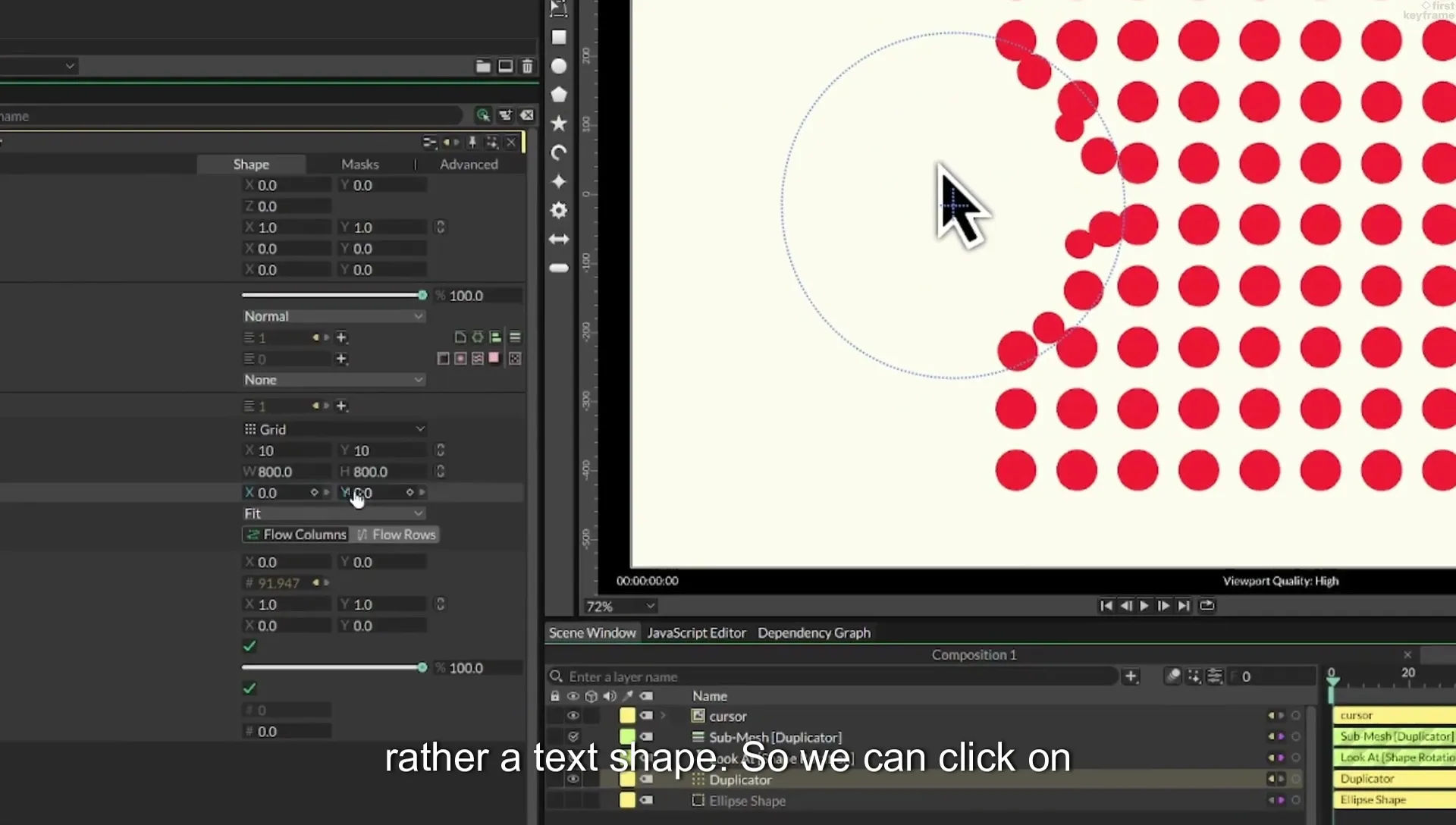Select the Ellipse shape tool

559,67
